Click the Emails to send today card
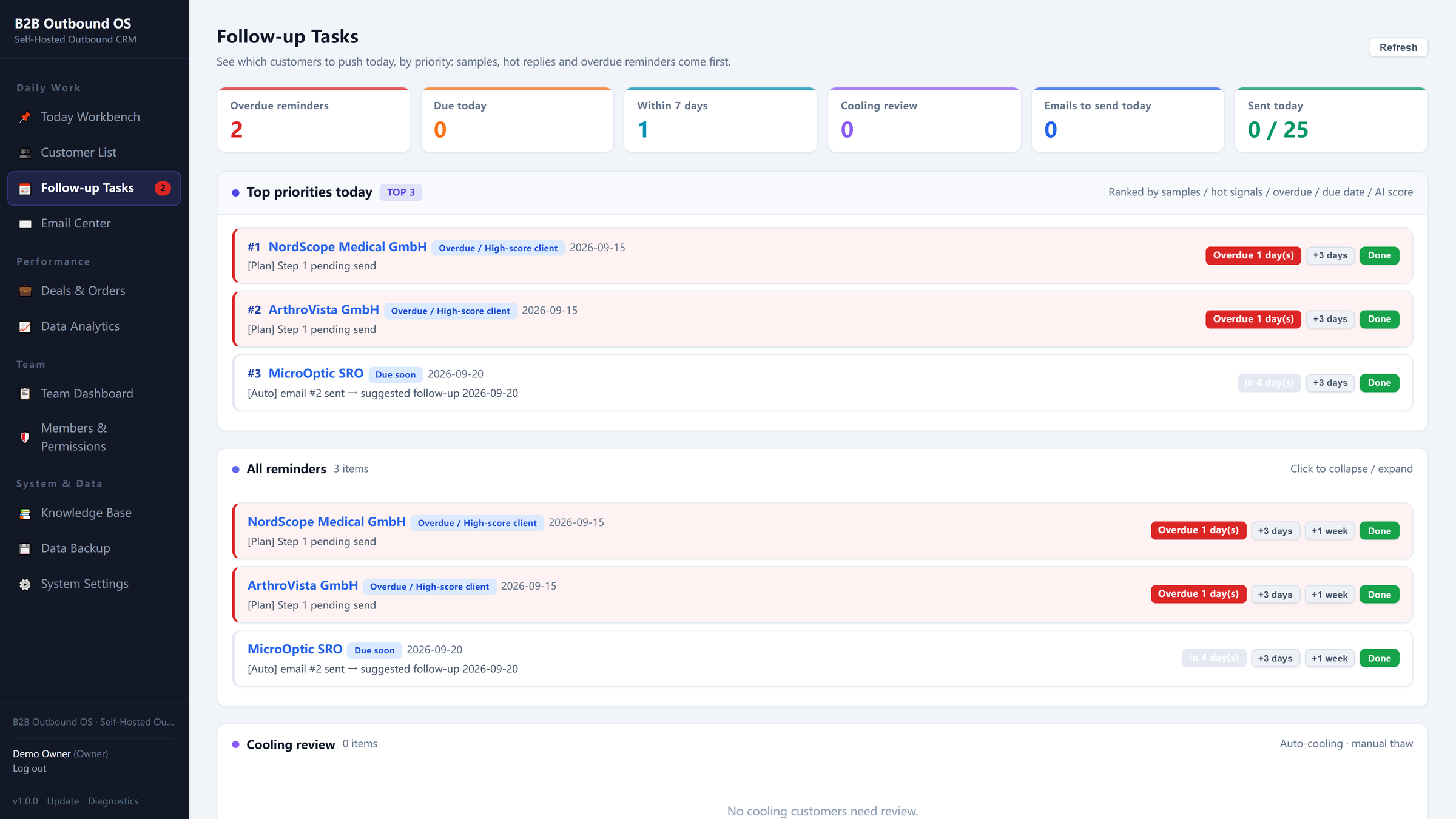 point(1128,120)
